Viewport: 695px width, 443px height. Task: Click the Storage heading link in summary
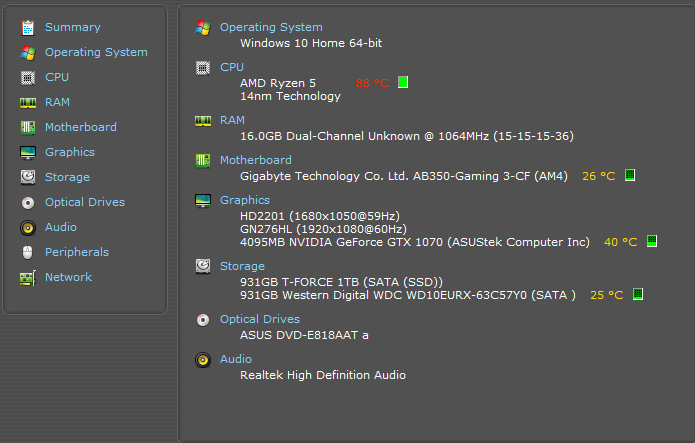[x=242, y=266]
